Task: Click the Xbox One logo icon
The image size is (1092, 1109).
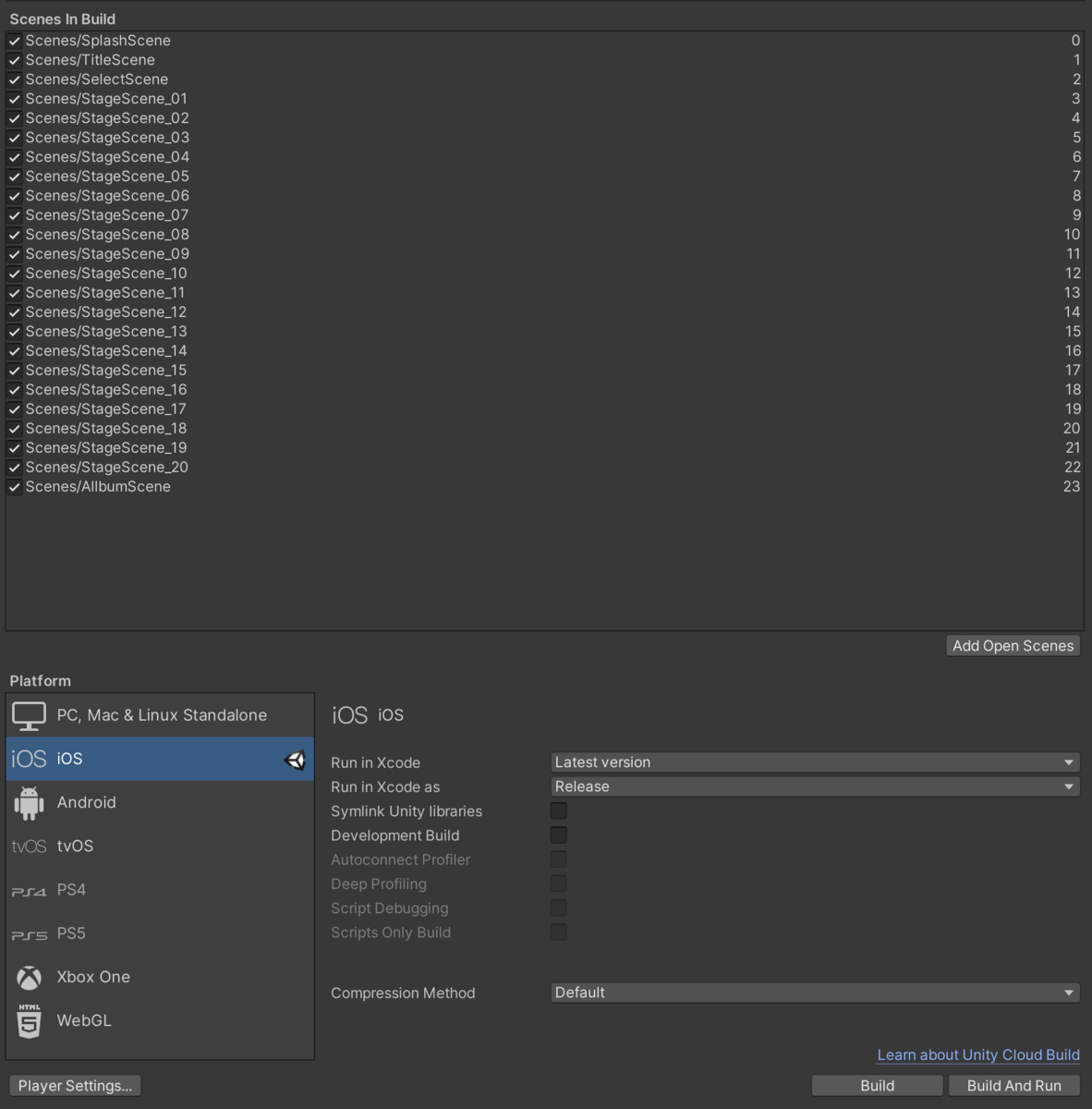Action: (x=29, y=977)
